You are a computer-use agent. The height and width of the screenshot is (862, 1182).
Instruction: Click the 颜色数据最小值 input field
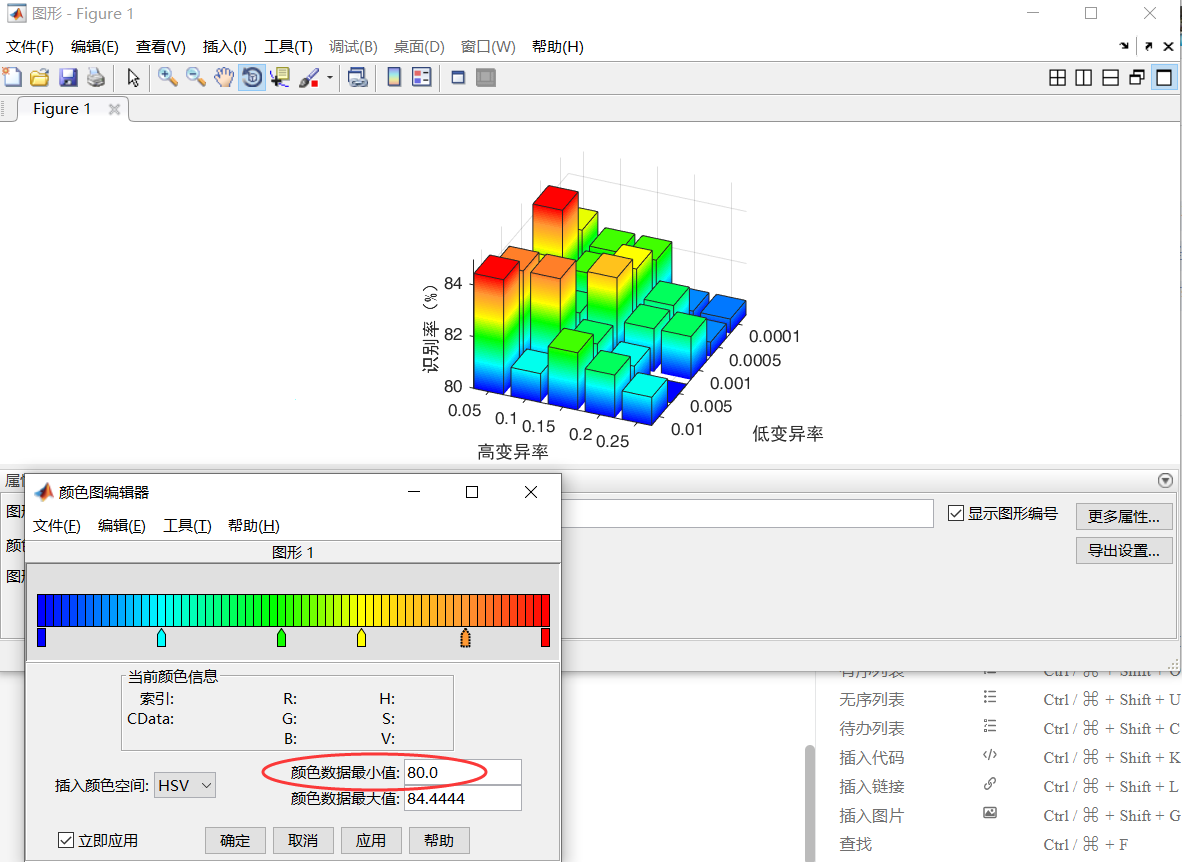pyautogui.click(x=463, y=772)
